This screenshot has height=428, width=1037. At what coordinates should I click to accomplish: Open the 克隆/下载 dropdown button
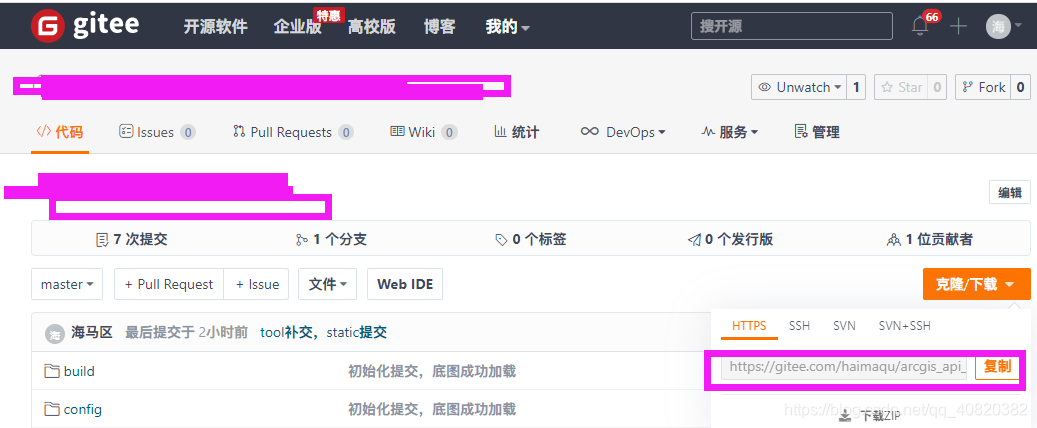(976, 284)
